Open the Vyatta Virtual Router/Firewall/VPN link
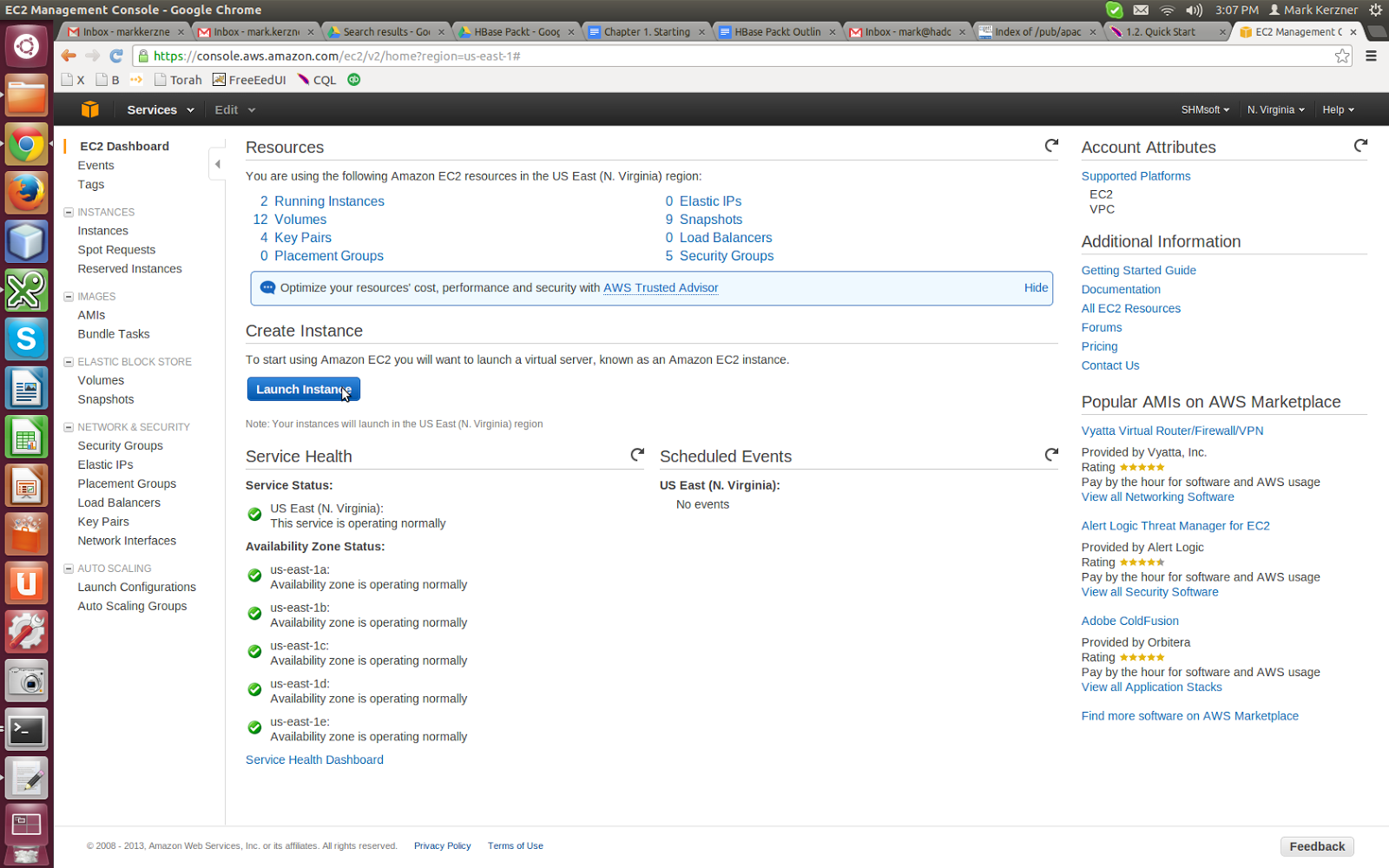The image size is (1389, 868). coord(1172,431)
